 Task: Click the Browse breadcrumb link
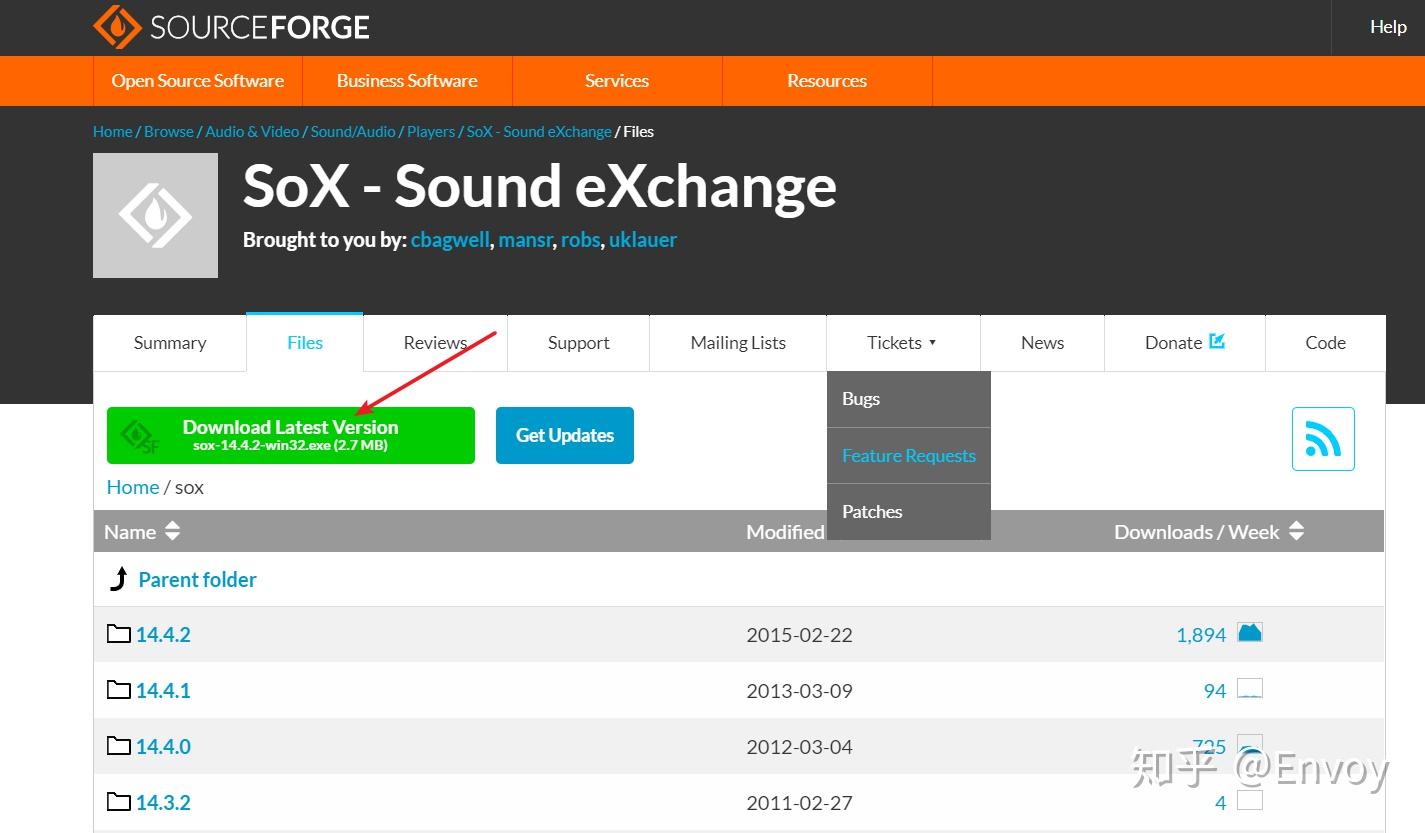click(x=169, y=132)
